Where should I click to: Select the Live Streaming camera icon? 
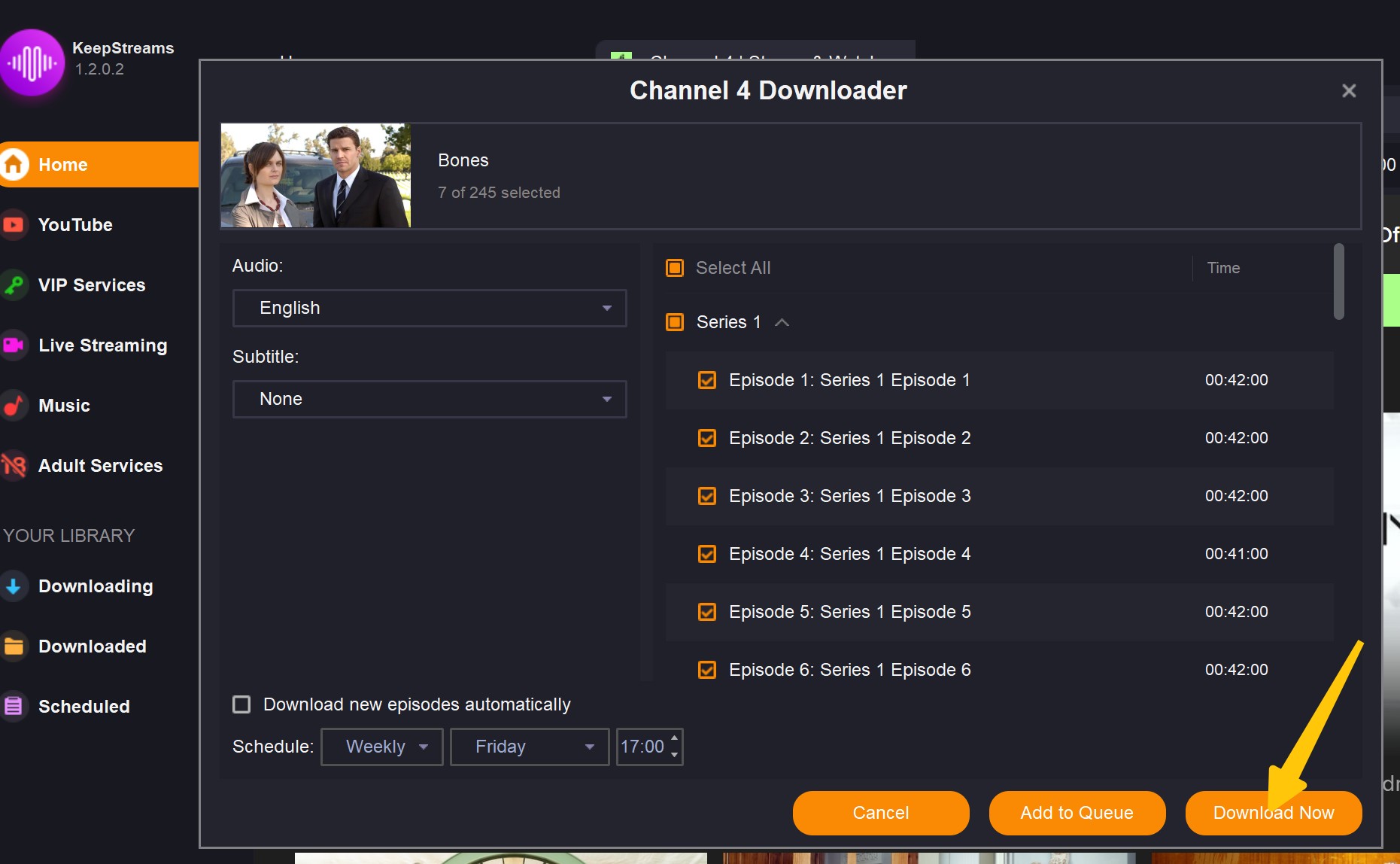coord(14,345)
